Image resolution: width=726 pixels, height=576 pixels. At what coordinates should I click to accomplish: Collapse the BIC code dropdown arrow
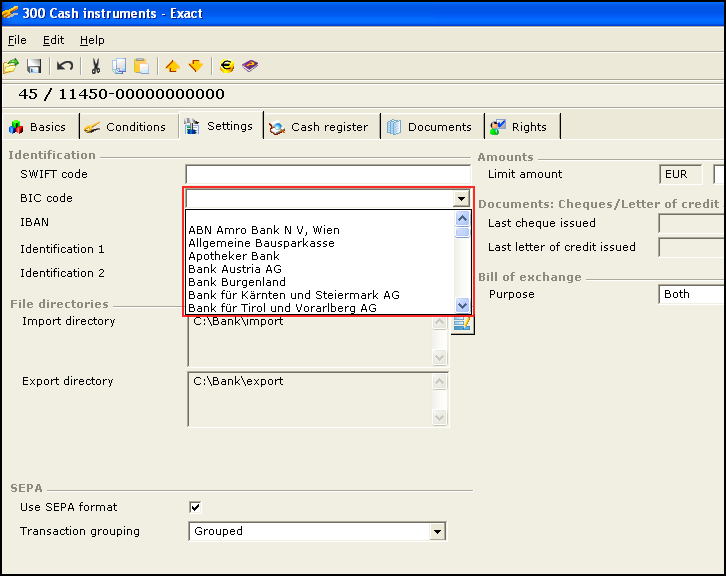coord(461,199)
